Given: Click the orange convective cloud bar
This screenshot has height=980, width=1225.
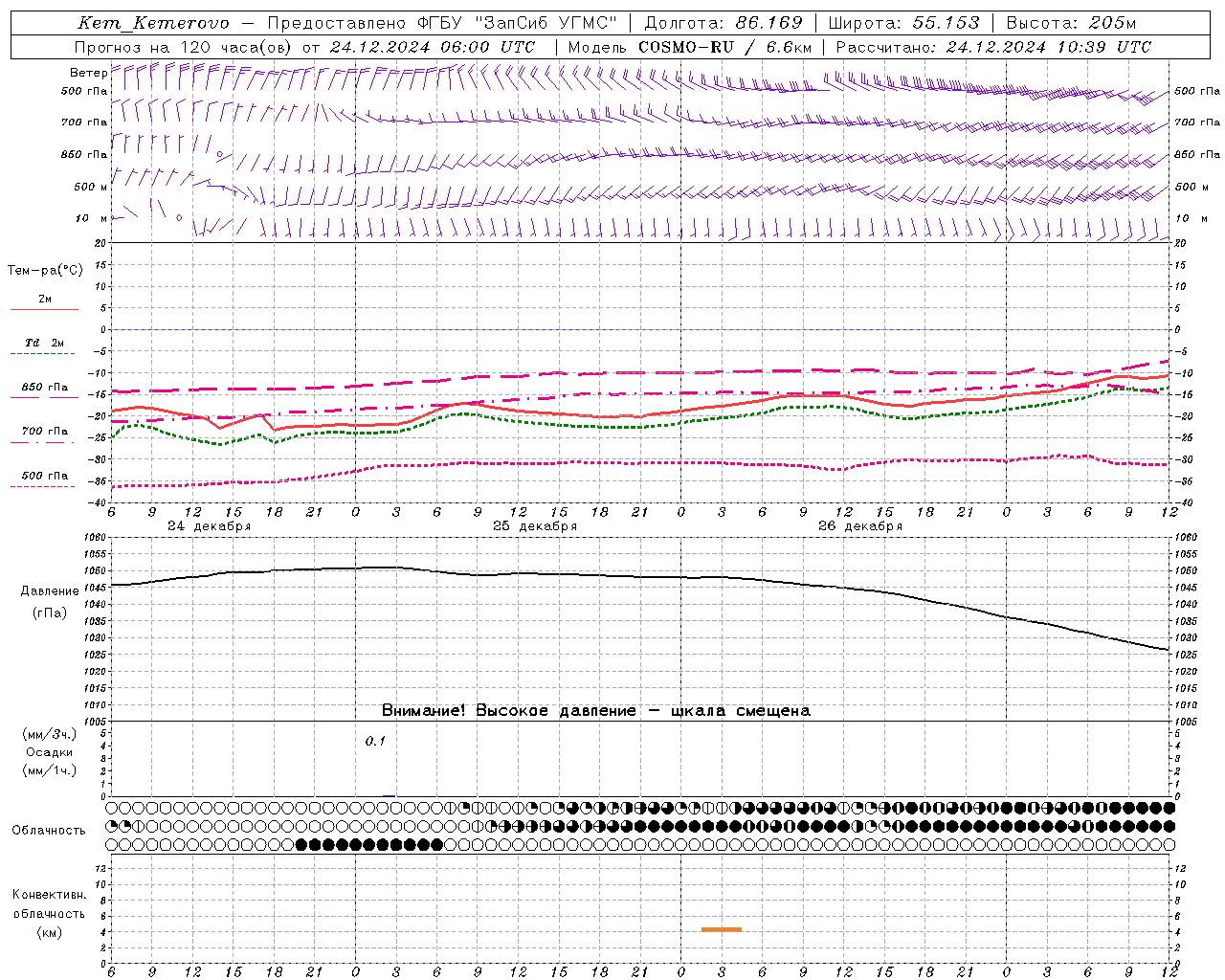Looking at the screenshot, I should 721,929.
